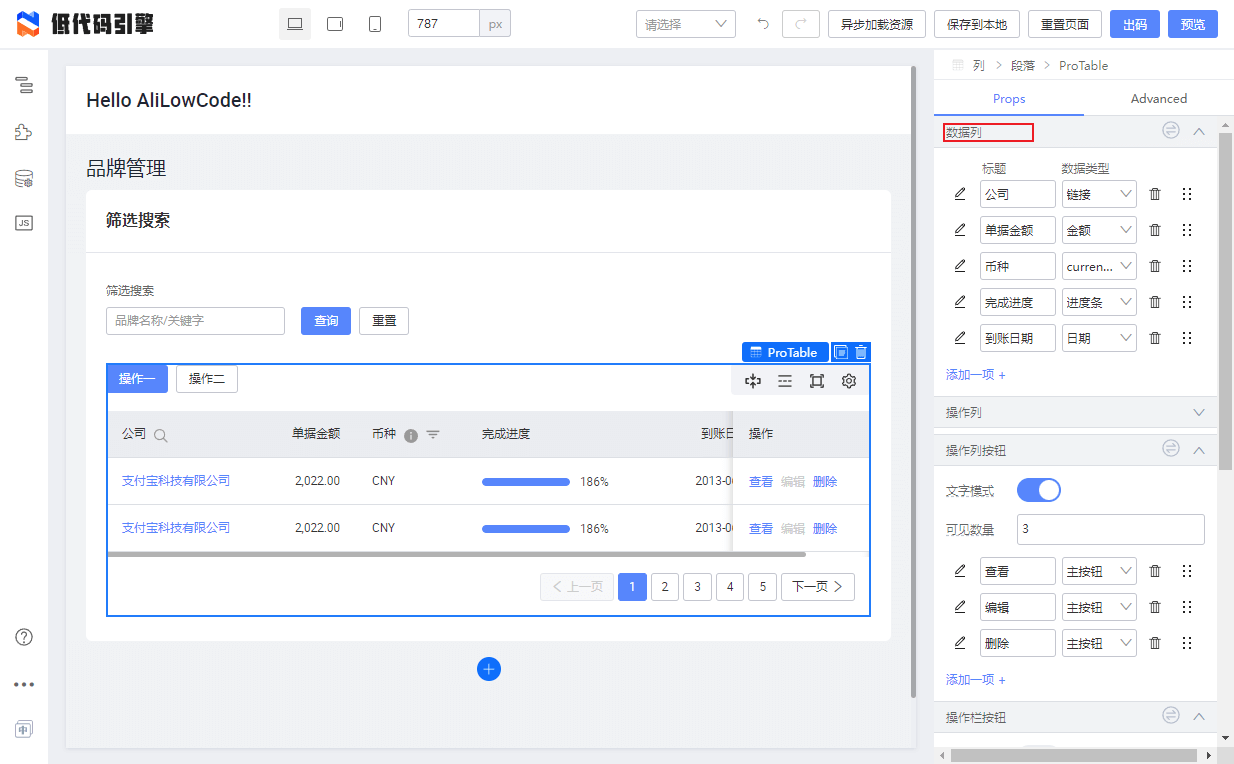This screenshot has width=1234, height=764.
Task: Copy the selected ProTable component
Action: click(841, 352)
